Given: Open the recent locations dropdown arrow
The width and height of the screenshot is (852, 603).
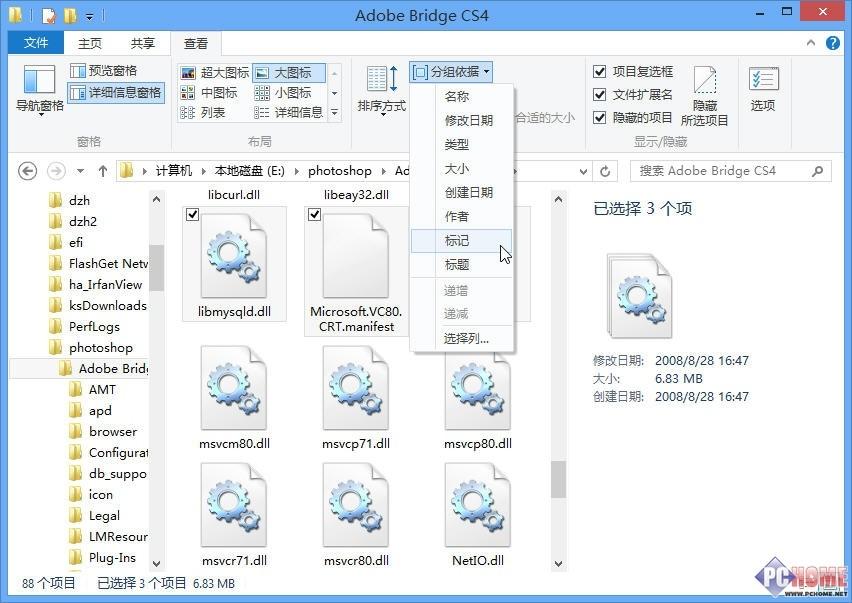Looking at the screenshot, I should [x=80, y=171].
